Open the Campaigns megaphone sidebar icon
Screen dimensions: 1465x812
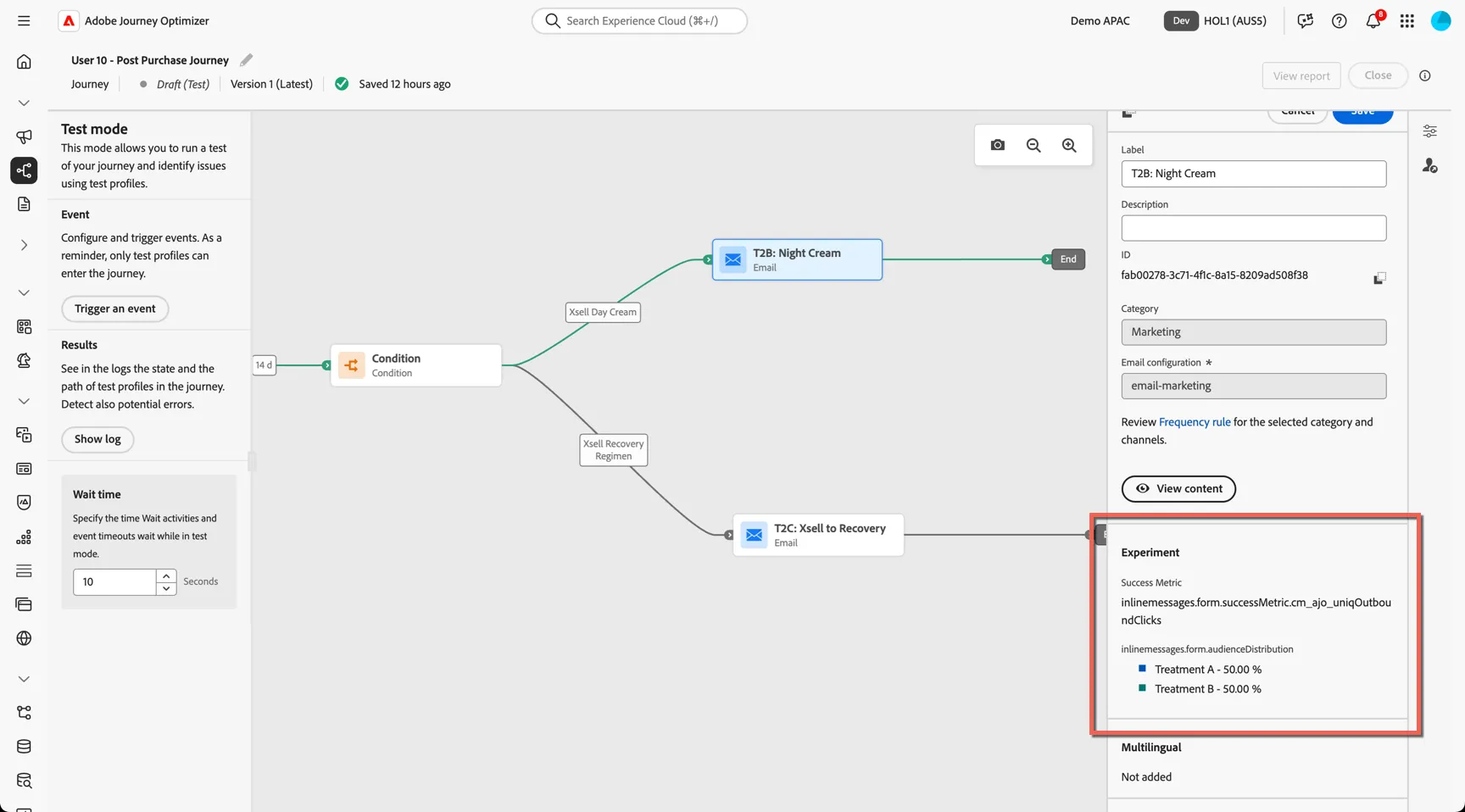(24, 136)
